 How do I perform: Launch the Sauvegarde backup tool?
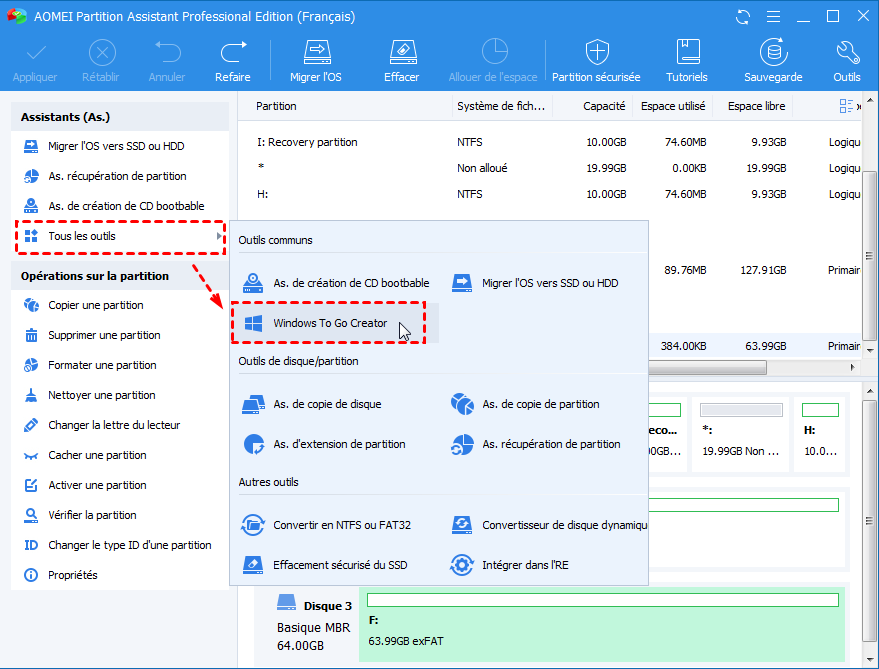pyautogui.click(x=773, y=61)
